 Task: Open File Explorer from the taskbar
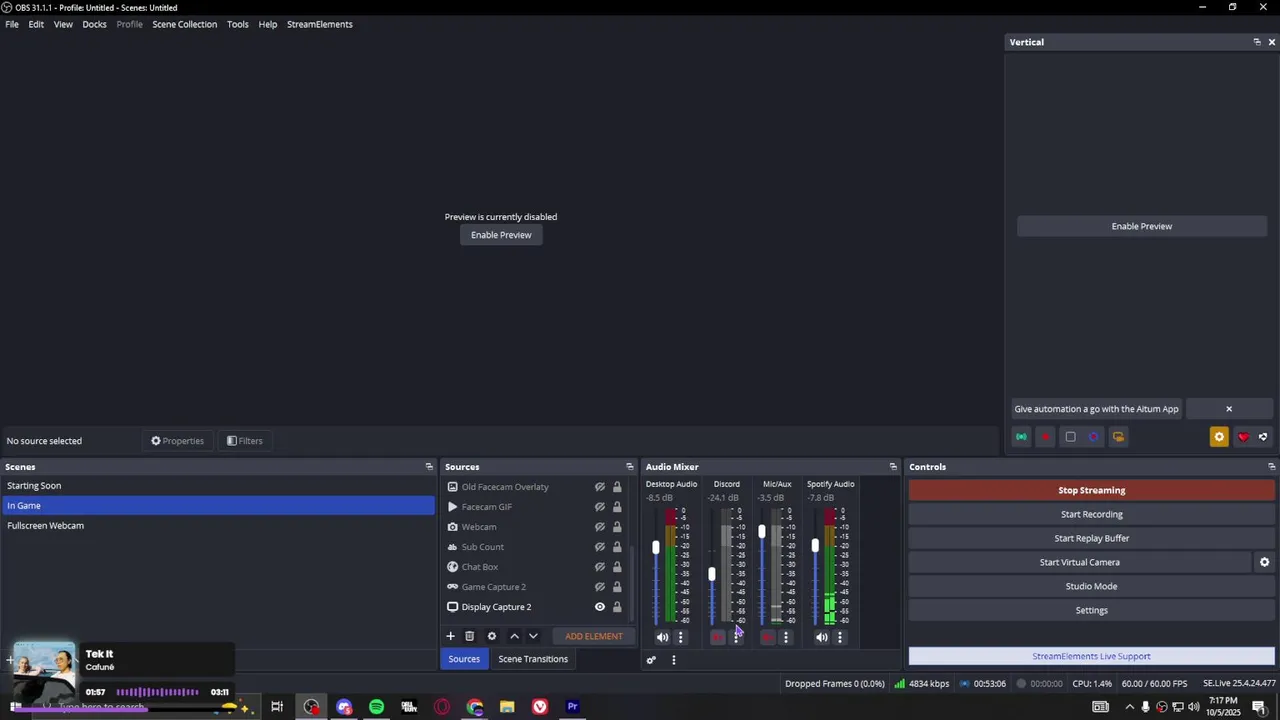[507, 707]
